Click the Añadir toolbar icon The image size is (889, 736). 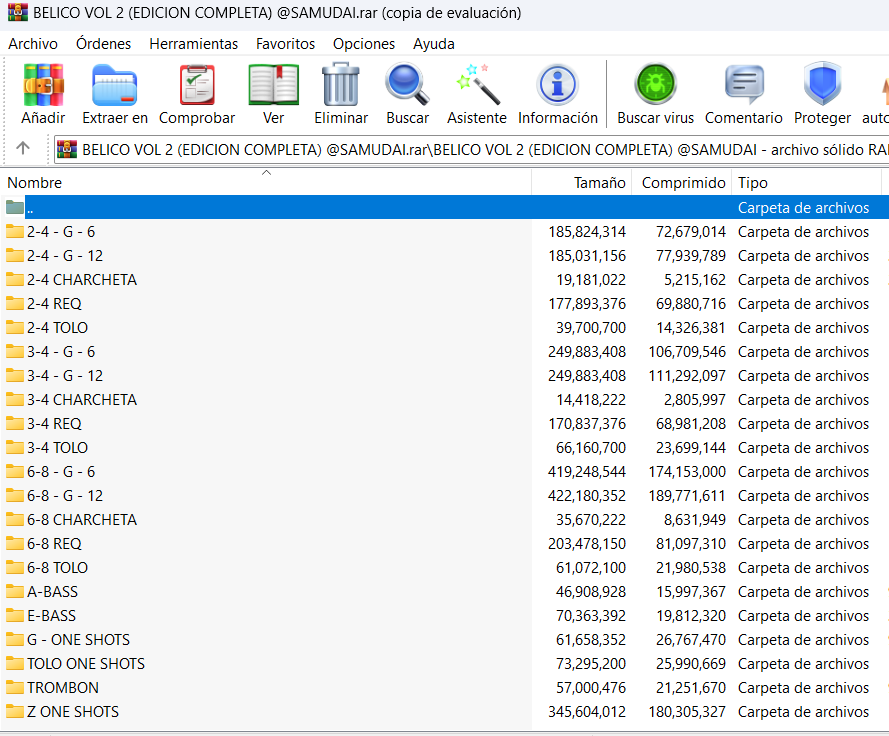tap(44, 86)
